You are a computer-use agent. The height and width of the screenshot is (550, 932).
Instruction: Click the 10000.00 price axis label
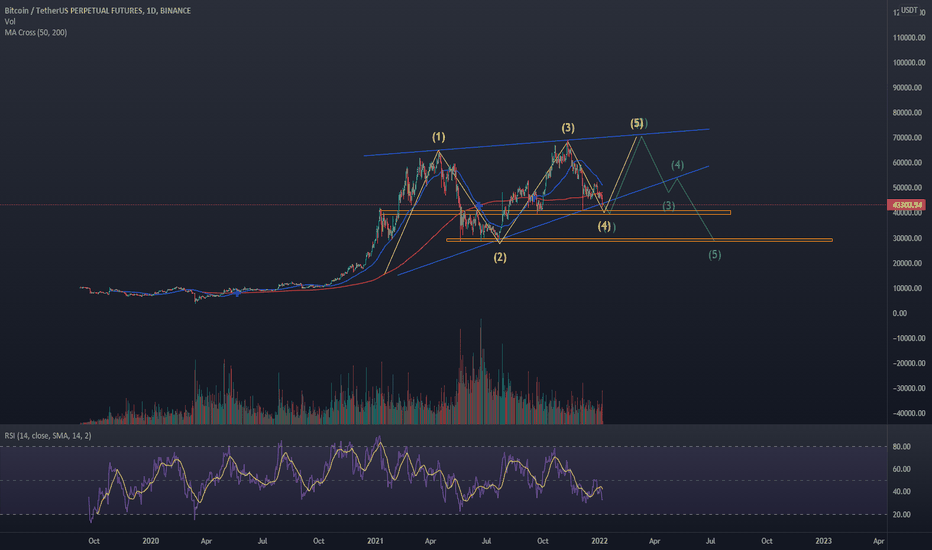909,288
